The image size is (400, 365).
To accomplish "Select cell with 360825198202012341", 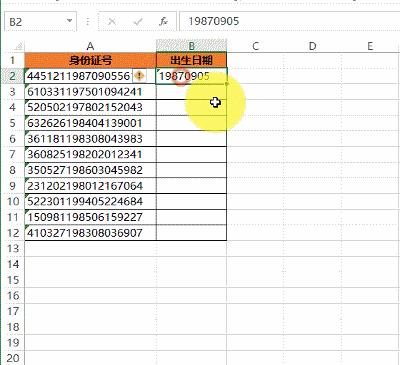I will [90, 154].
